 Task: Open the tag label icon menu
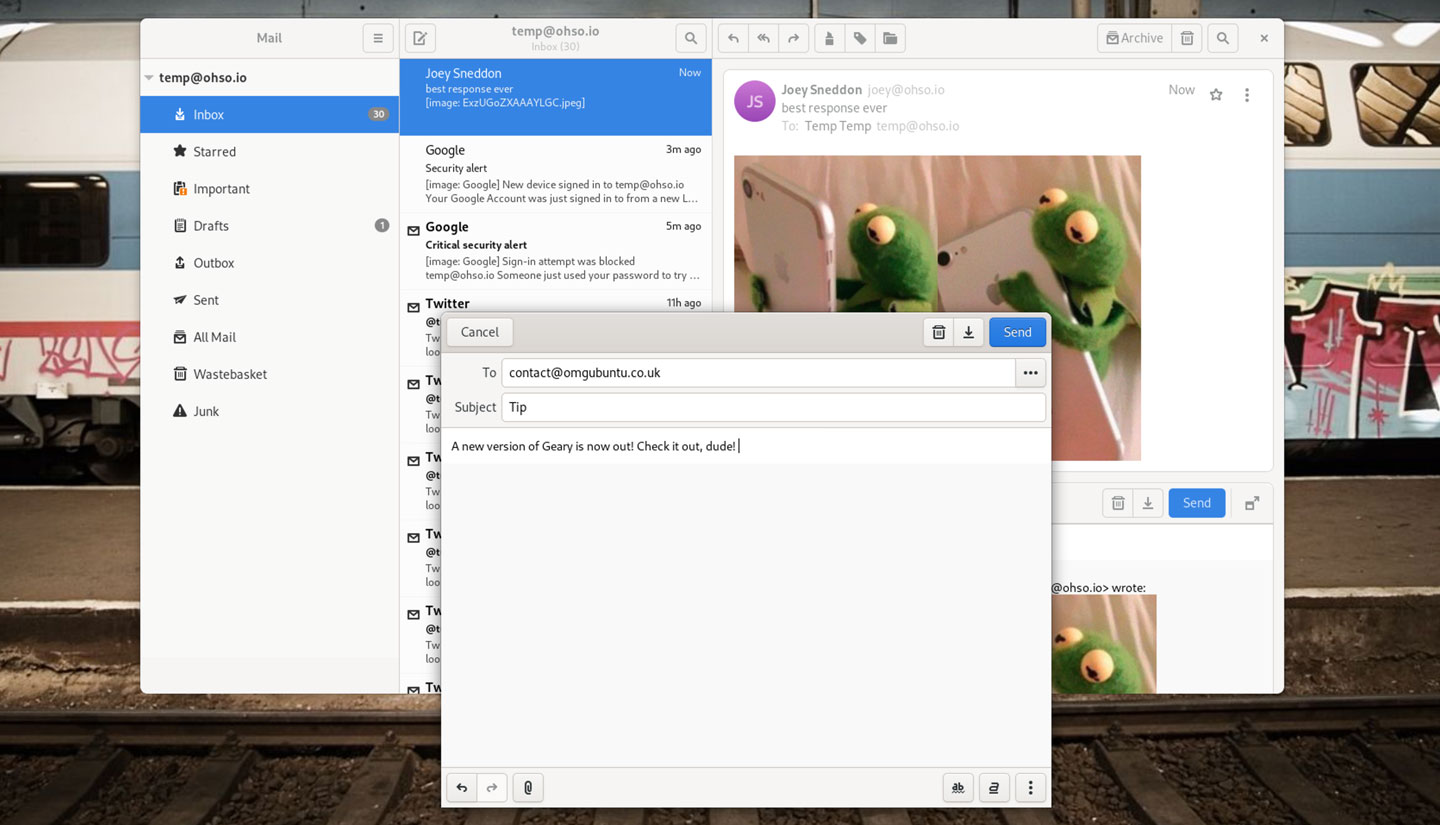pos(859,38)
